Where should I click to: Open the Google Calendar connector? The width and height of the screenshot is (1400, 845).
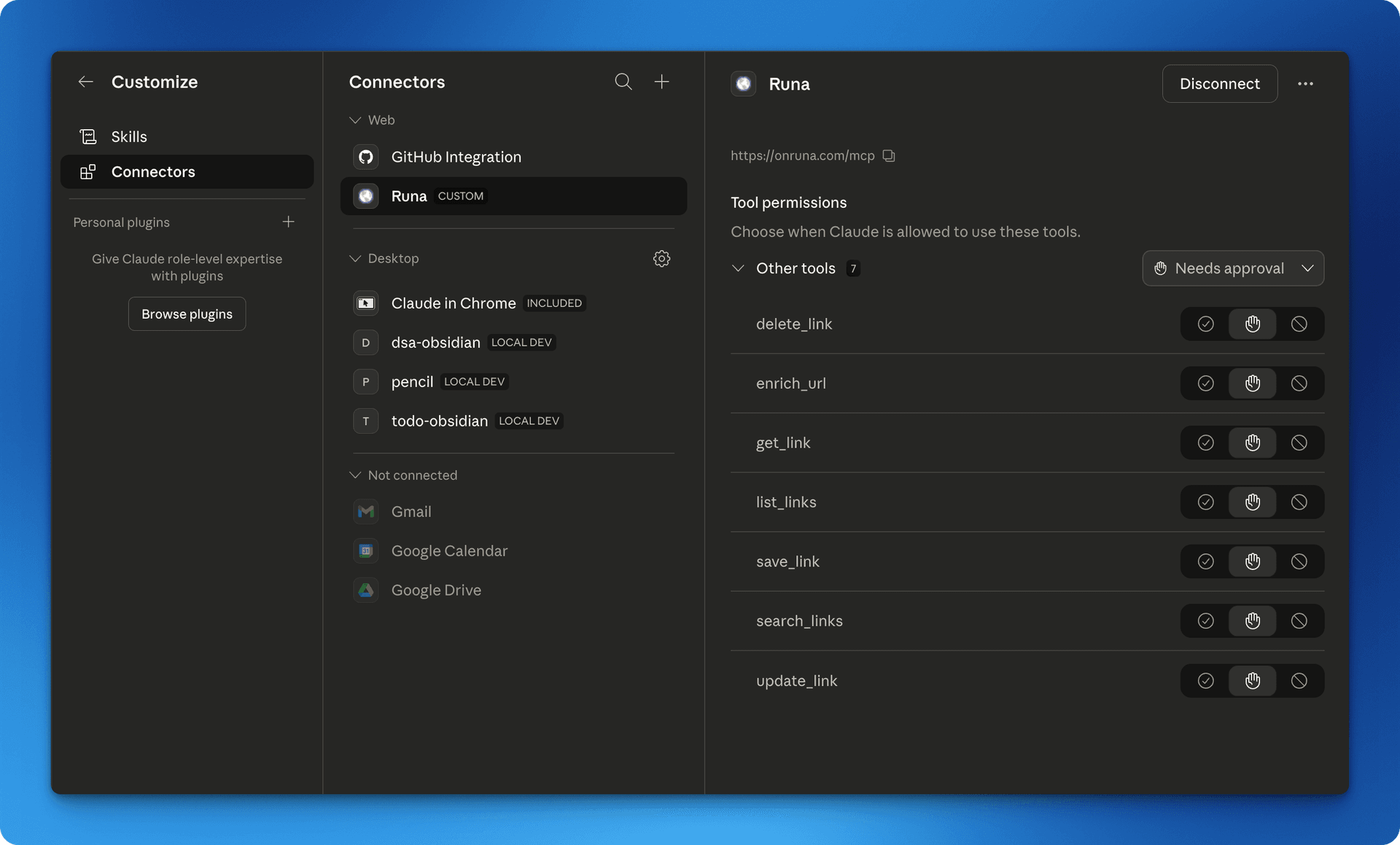pos(513,550)
